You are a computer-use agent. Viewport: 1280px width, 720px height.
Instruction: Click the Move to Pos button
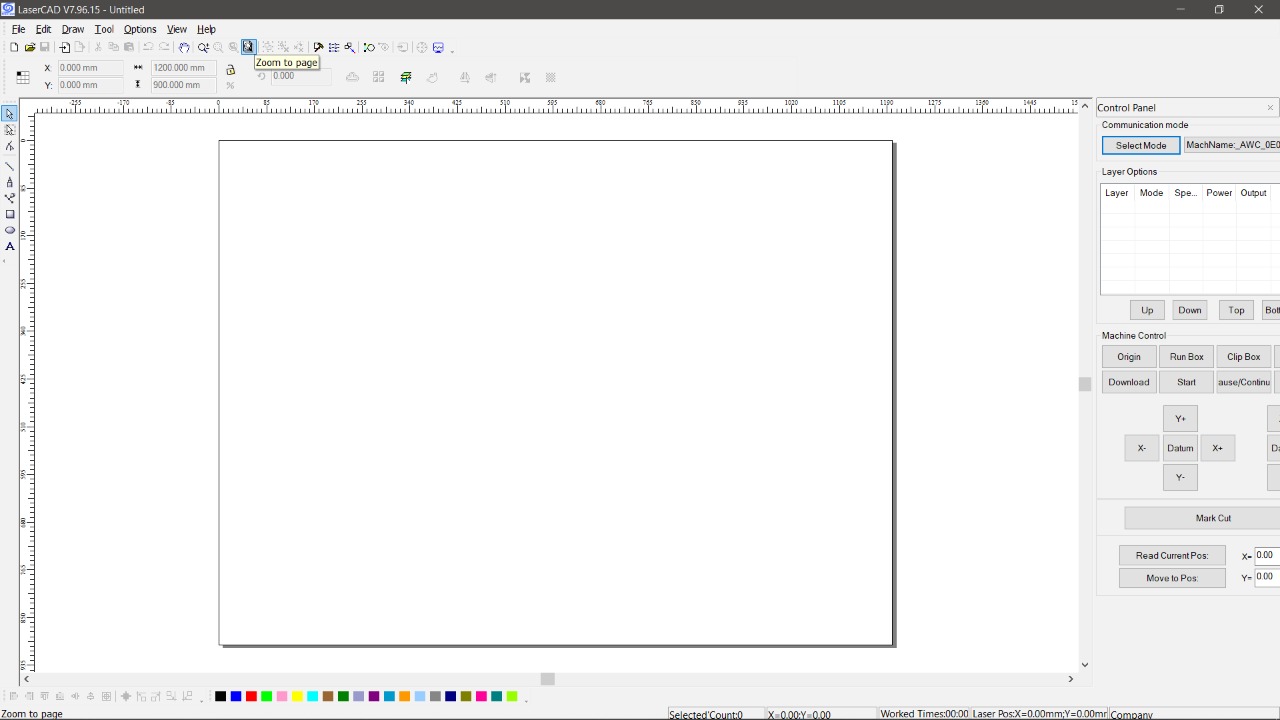[1172, 578]
